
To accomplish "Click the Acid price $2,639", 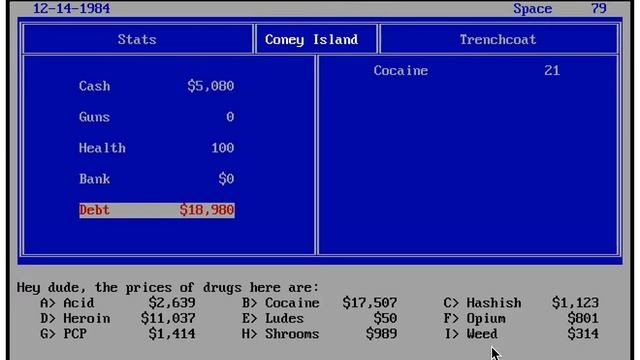I will pyautogui.click(x=172, y=303).
